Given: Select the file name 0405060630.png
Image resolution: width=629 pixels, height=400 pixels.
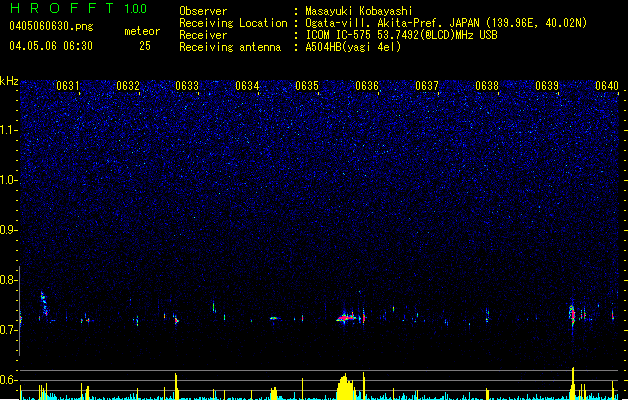Looking at the screenshot, I should click(51, 26).
